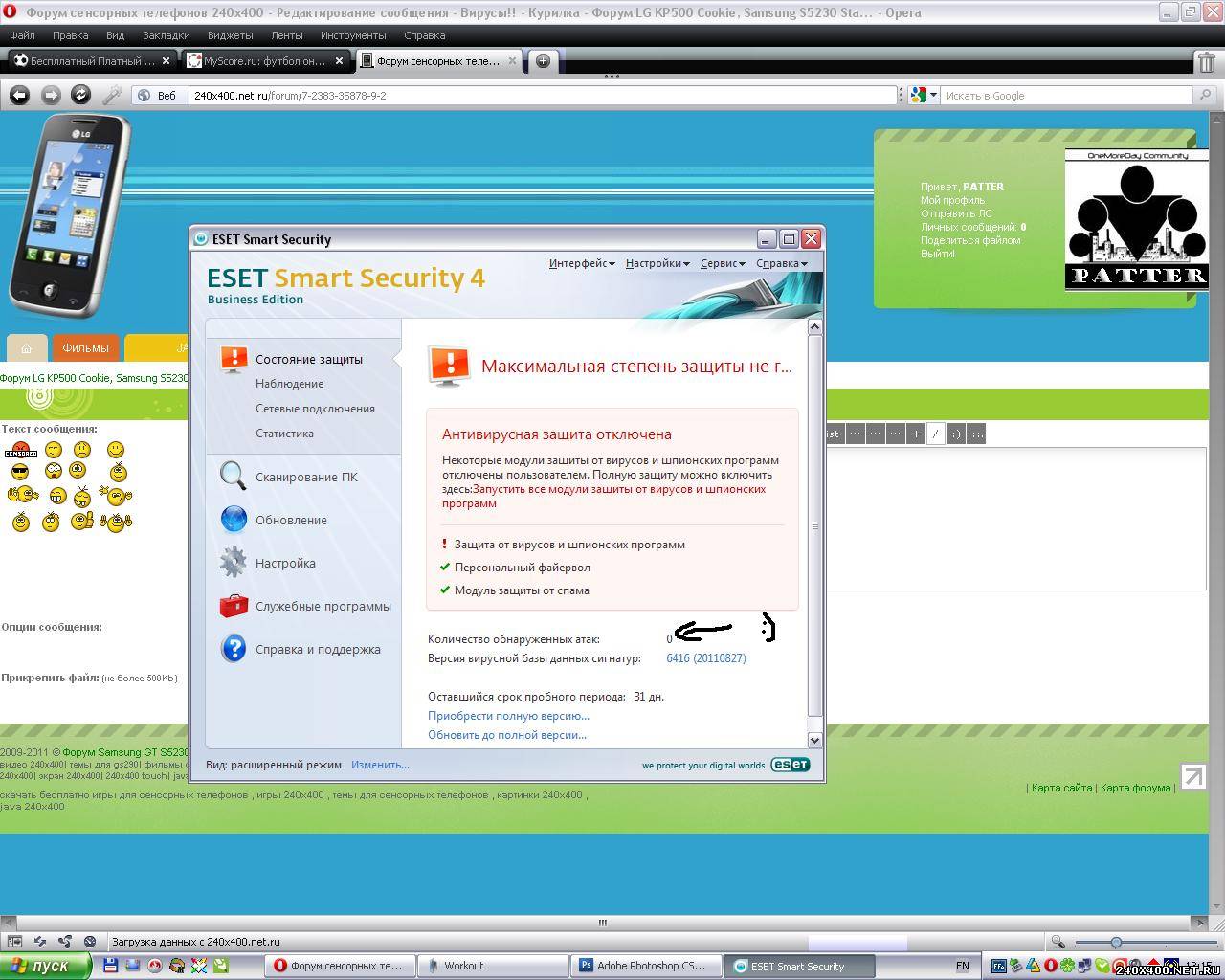Open the closed tabs trash bin
Screen dimensions: 1225x980
pos(1207,61)
